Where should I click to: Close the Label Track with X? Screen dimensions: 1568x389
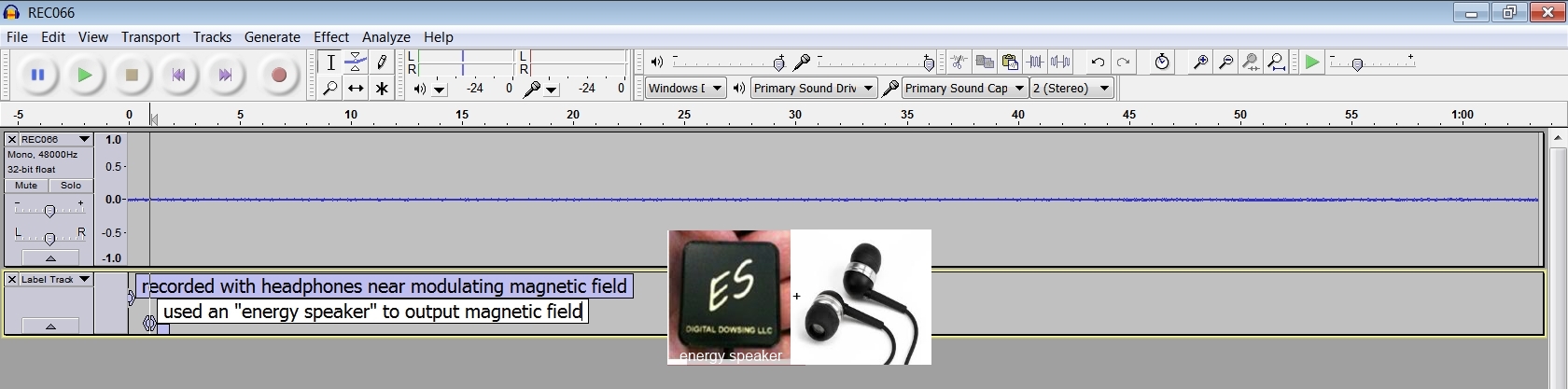point(12,279)
